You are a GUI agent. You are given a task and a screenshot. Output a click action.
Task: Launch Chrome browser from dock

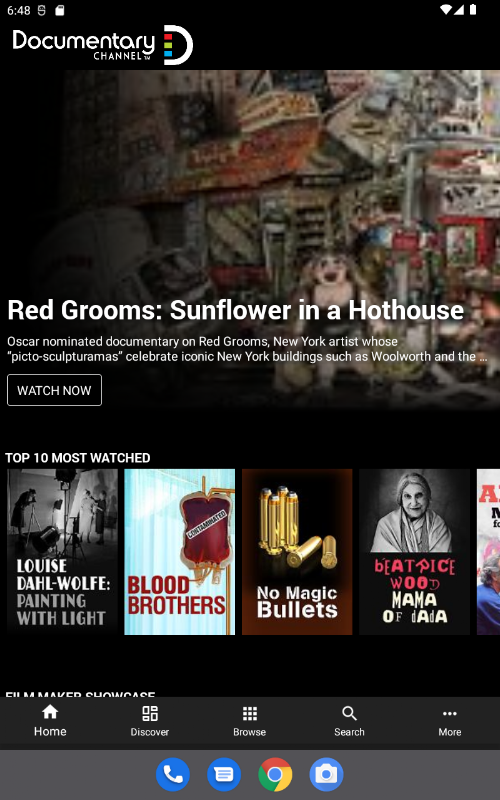[275, 774]
